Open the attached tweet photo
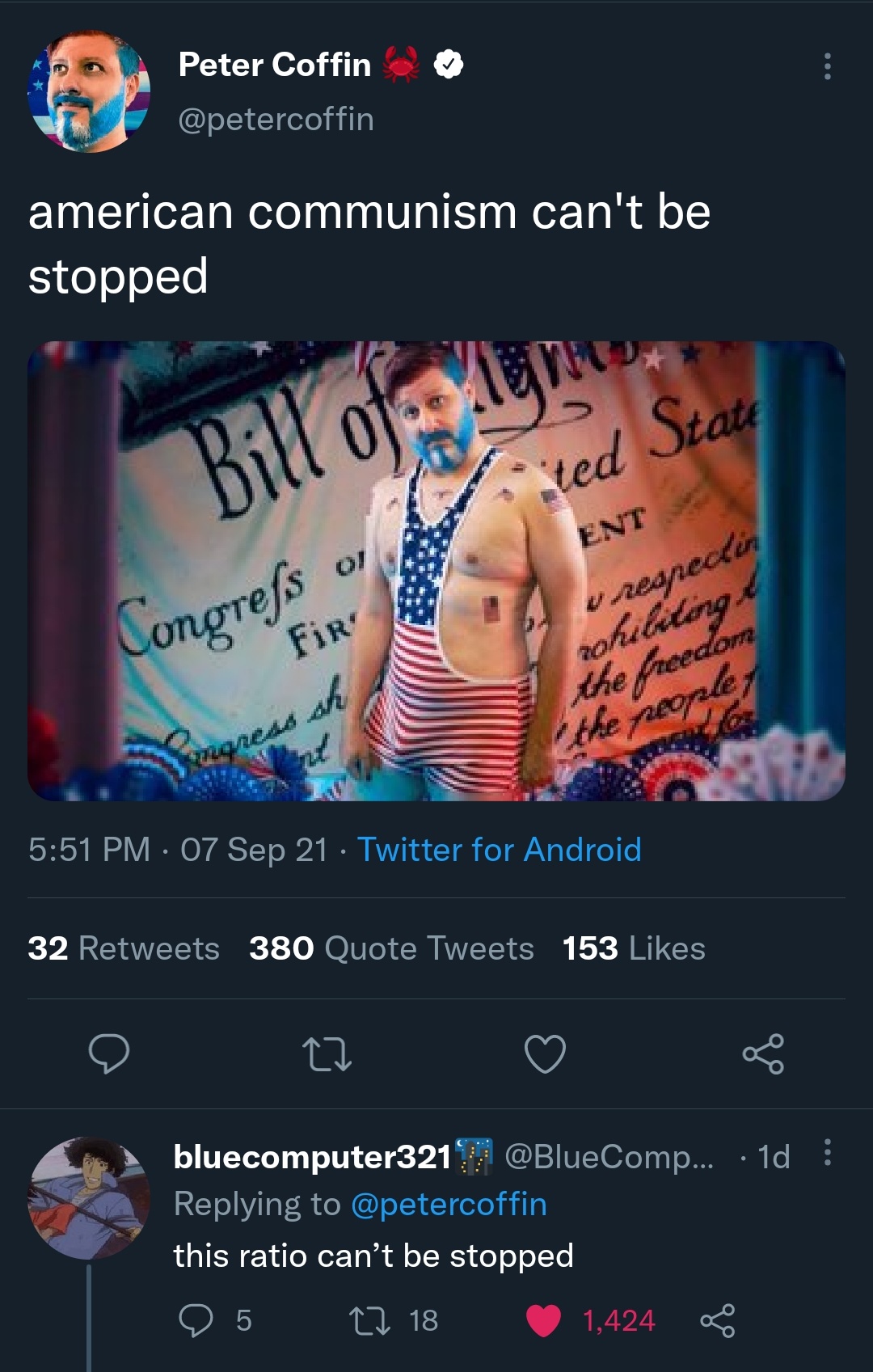This screenshot has height=1372, width=873. (x=436, y=571)
